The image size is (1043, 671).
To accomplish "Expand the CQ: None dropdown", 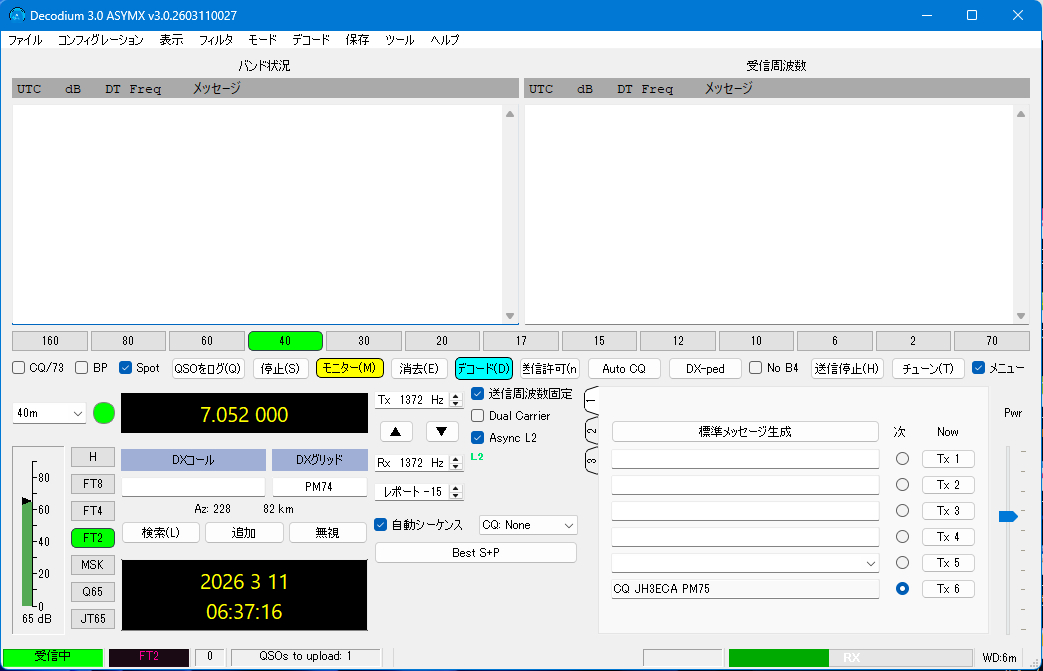I will coord(528,525).
